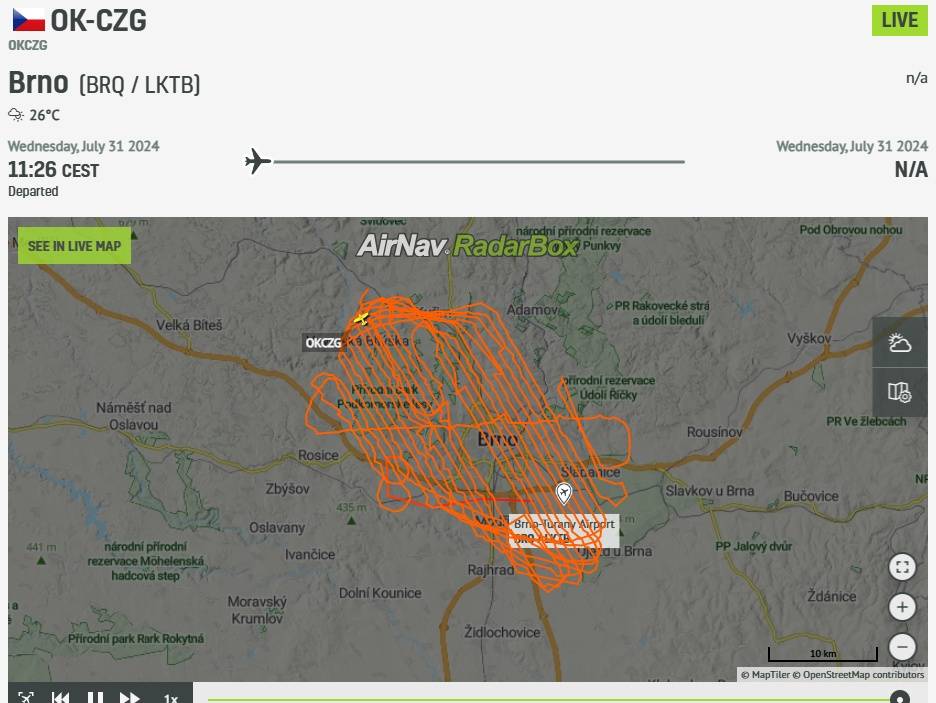Open the OpenStreetMap contributors link
Viewport: 936px width, 703px height.
pyautogui.click(x=858, y=675)
